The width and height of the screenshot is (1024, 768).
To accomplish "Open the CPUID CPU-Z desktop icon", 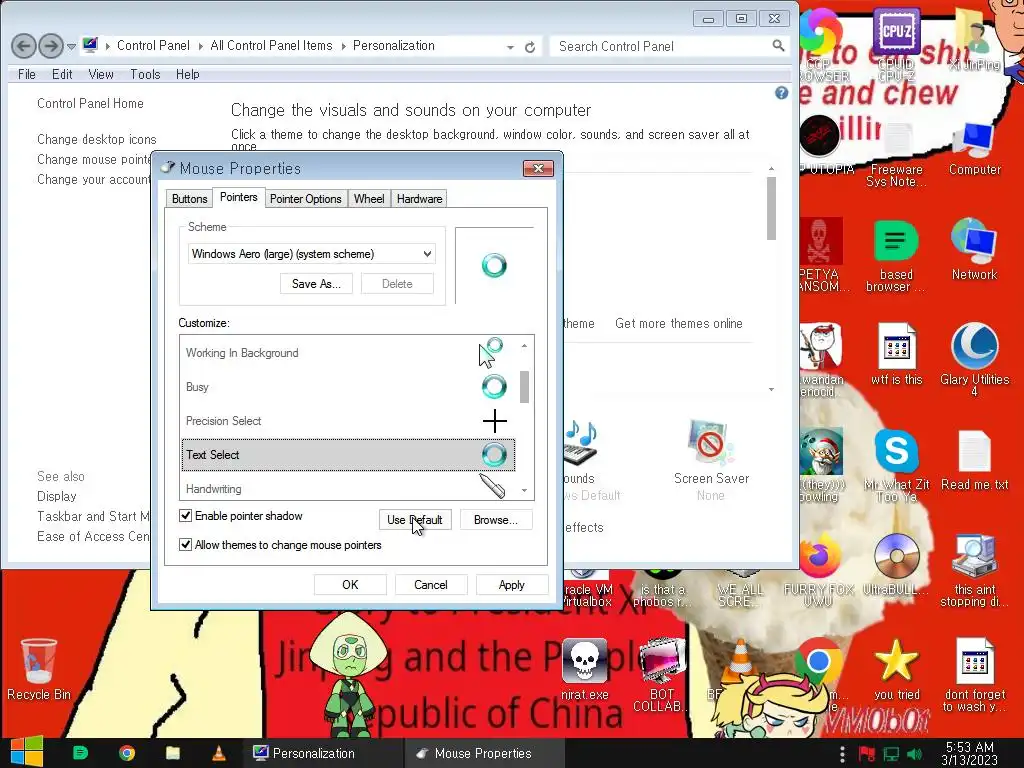I will click(x=896, y=44).
